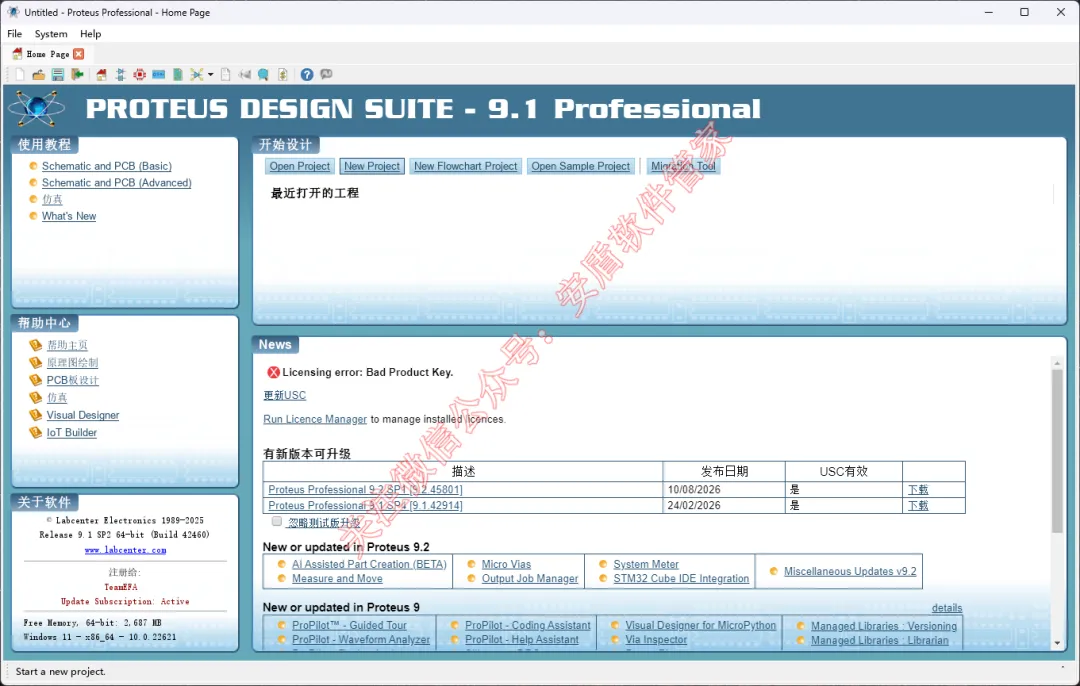Open Schematic and PCB (Advanced) tutorial

[116, 183]
